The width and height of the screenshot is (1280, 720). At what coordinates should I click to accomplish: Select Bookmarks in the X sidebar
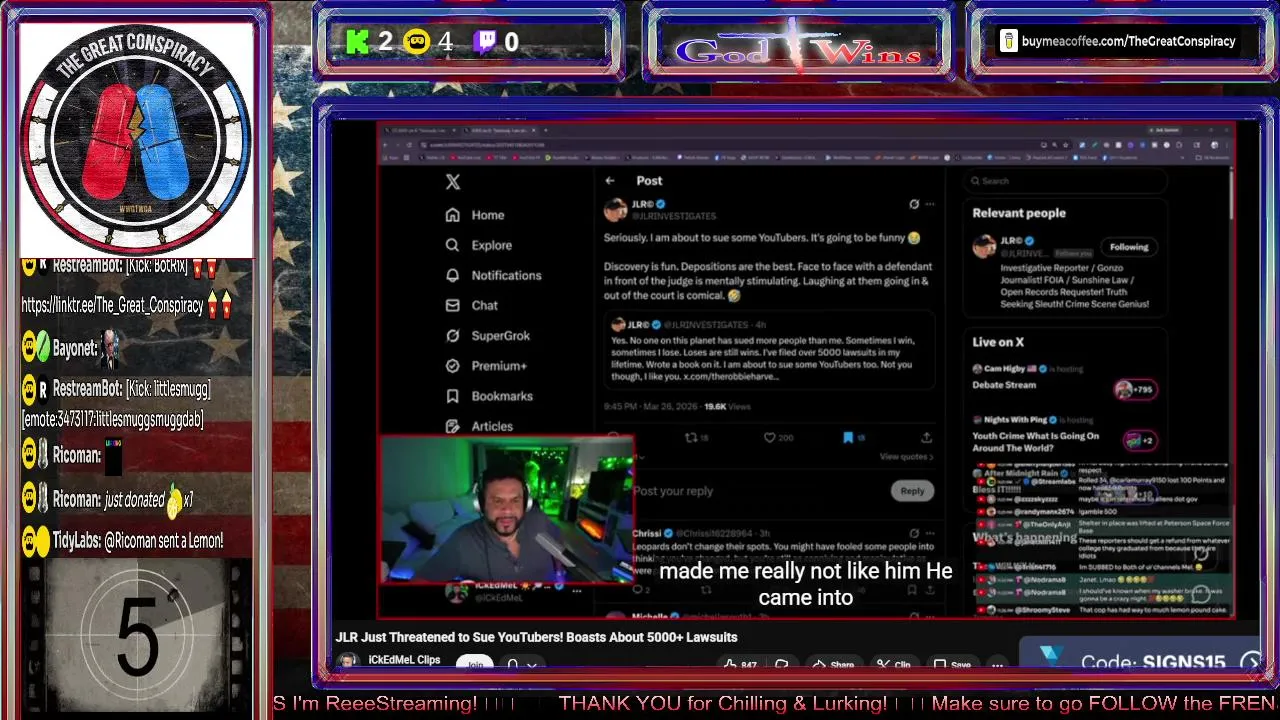(x=489, y=396)
